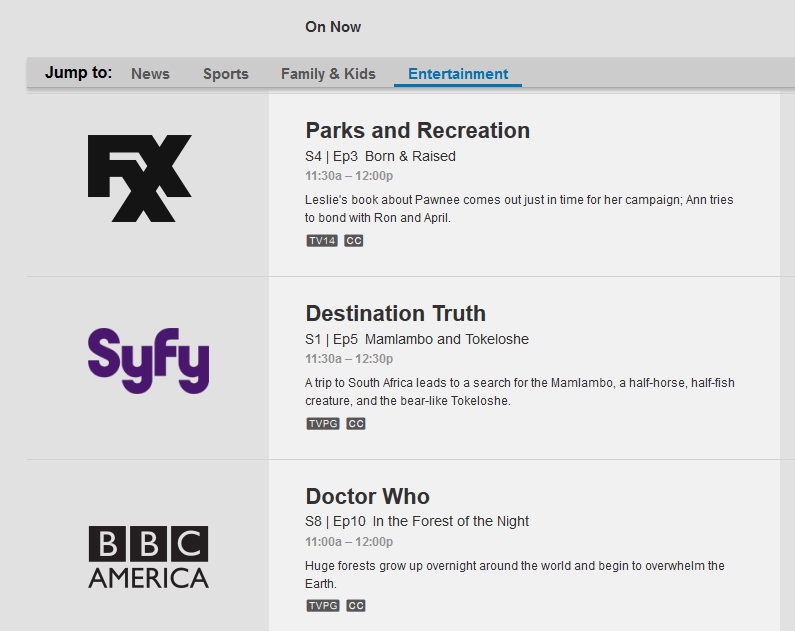
Task: Click TVPG rating badge for Doctor Who
Action: [323, 606]
